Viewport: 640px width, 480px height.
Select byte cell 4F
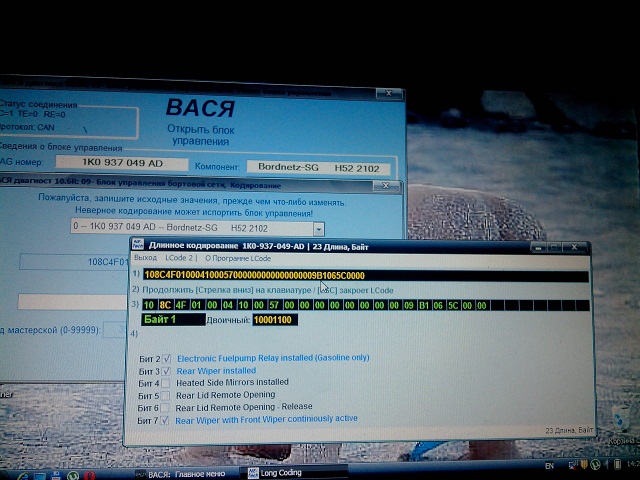180,305
